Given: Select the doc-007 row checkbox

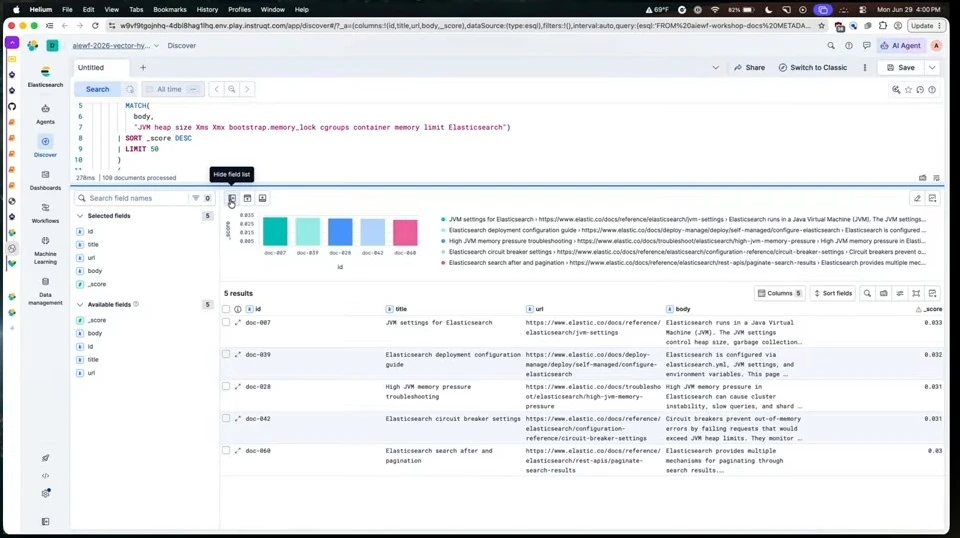Looking at the screenshot, I should (226, 323).
